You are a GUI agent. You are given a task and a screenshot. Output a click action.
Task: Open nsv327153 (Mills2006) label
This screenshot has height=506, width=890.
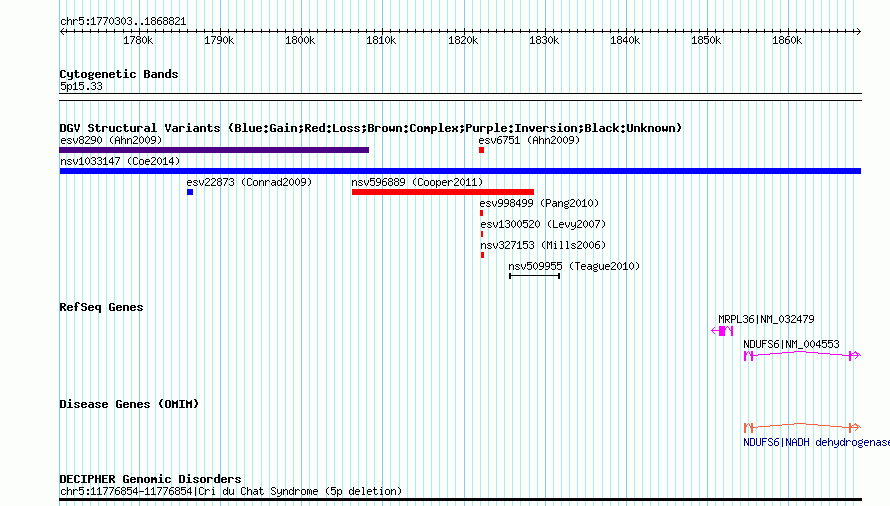point(543,245)
